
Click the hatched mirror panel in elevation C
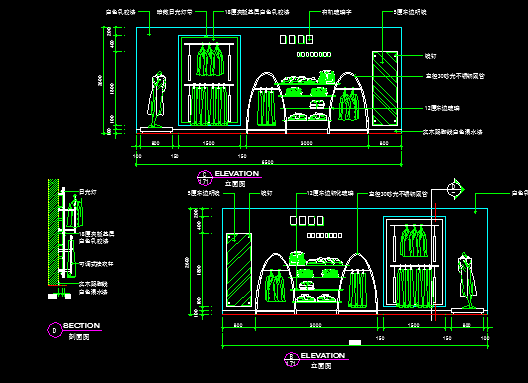click(385, 89)
